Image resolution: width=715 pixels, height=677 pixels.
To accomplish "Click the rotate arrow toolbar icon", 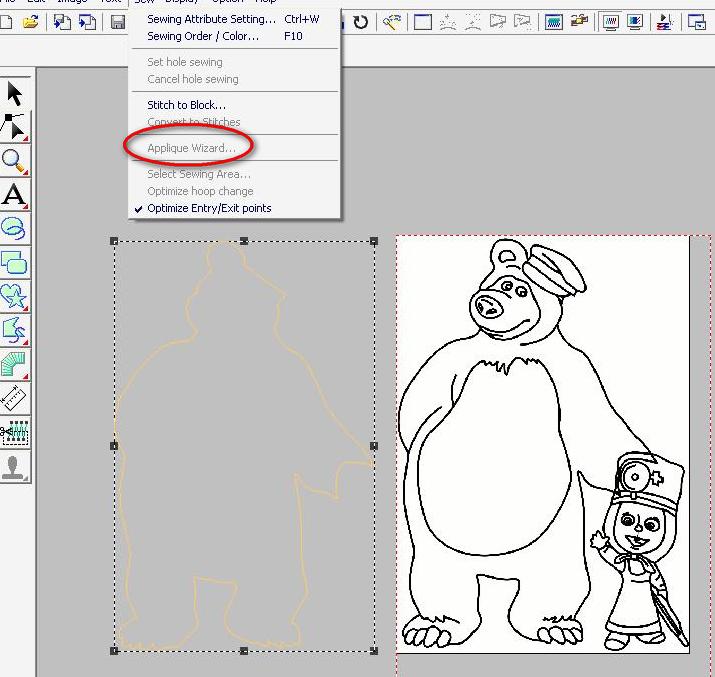I will point(360,22).
